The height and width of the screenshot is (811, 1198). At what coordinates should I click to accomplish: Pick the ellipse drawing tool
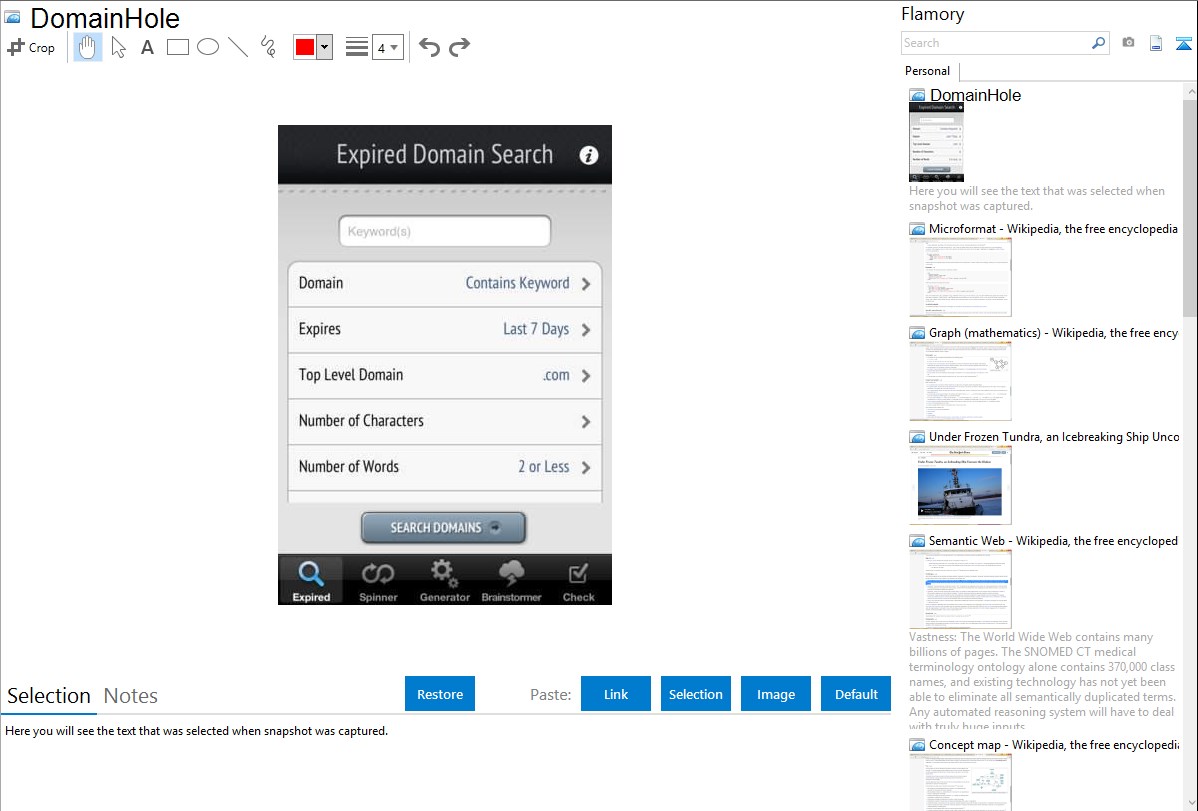coord(208,47)
